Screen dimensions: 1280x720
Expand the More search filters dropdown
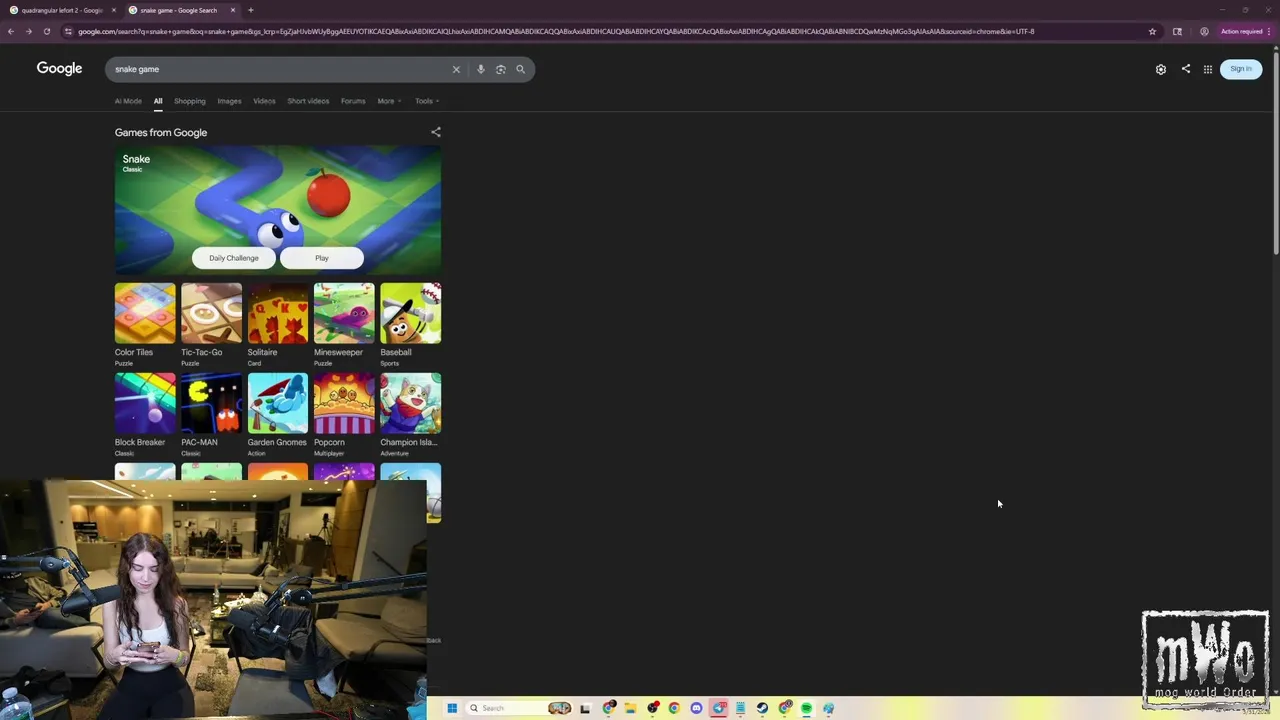point(389,101)
